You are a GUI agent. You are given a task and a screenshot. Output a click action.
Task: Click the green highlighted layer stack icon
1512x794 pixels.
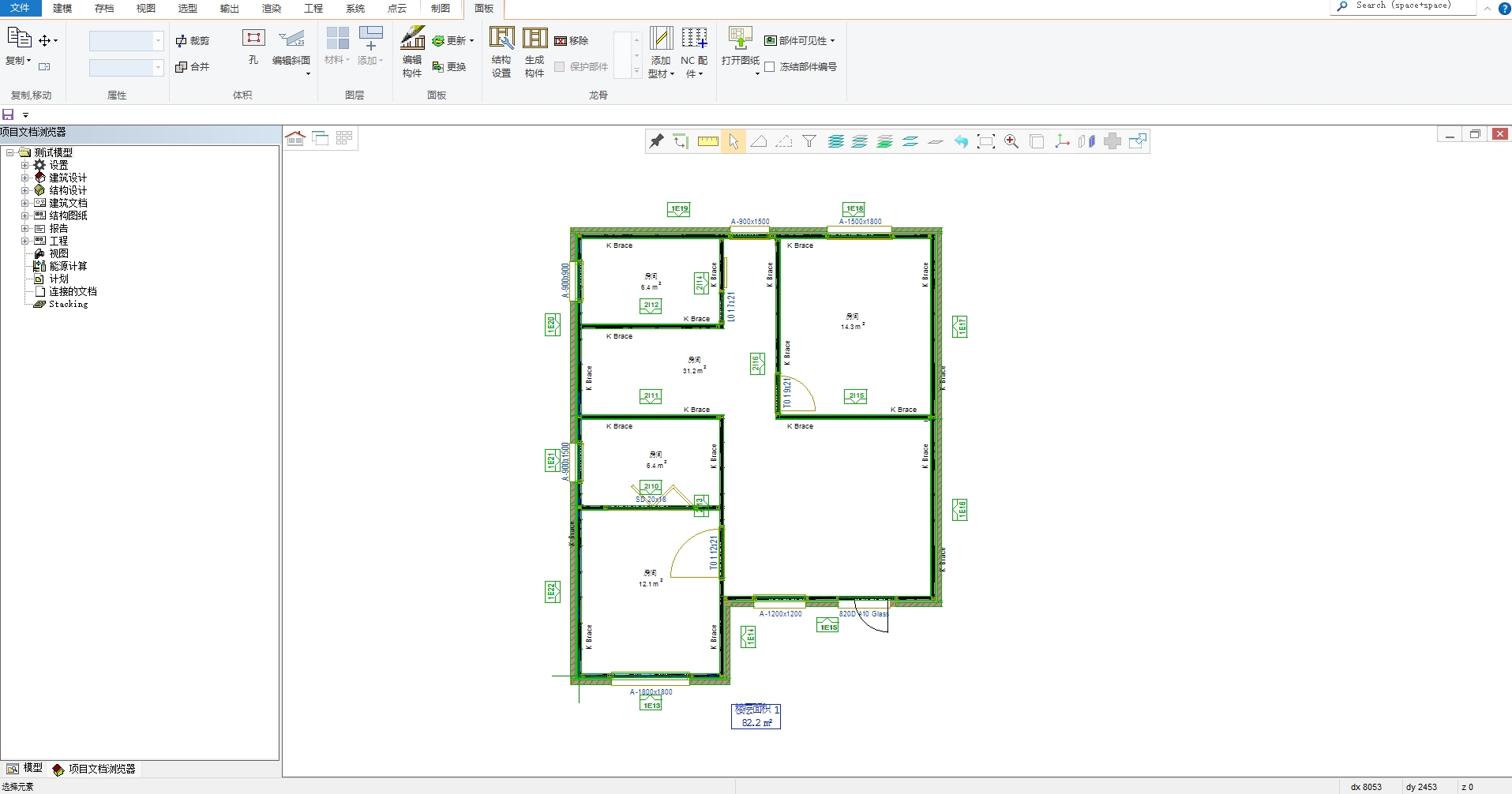pos(885,141)
